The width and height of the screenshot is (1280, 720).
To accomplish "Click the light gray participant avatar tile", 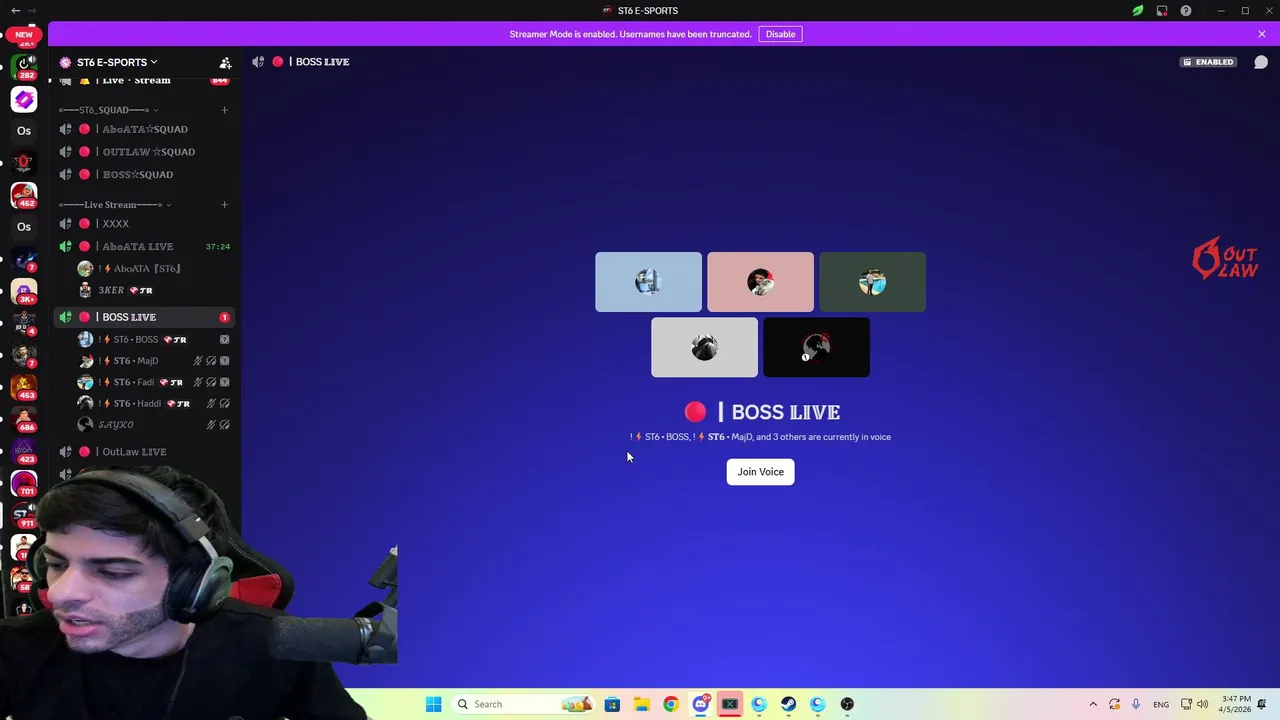I will [704, 347].
